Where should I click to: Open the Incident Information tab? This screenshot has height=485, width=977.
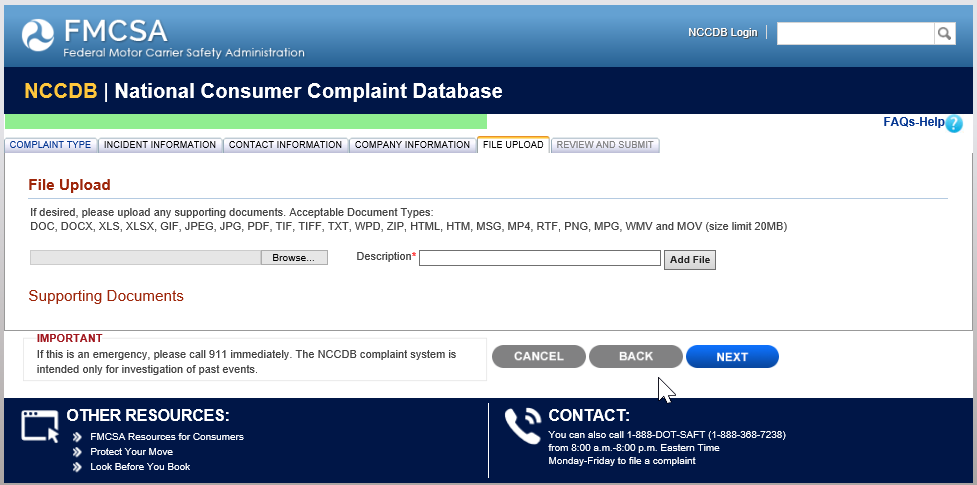coord(160,145)
